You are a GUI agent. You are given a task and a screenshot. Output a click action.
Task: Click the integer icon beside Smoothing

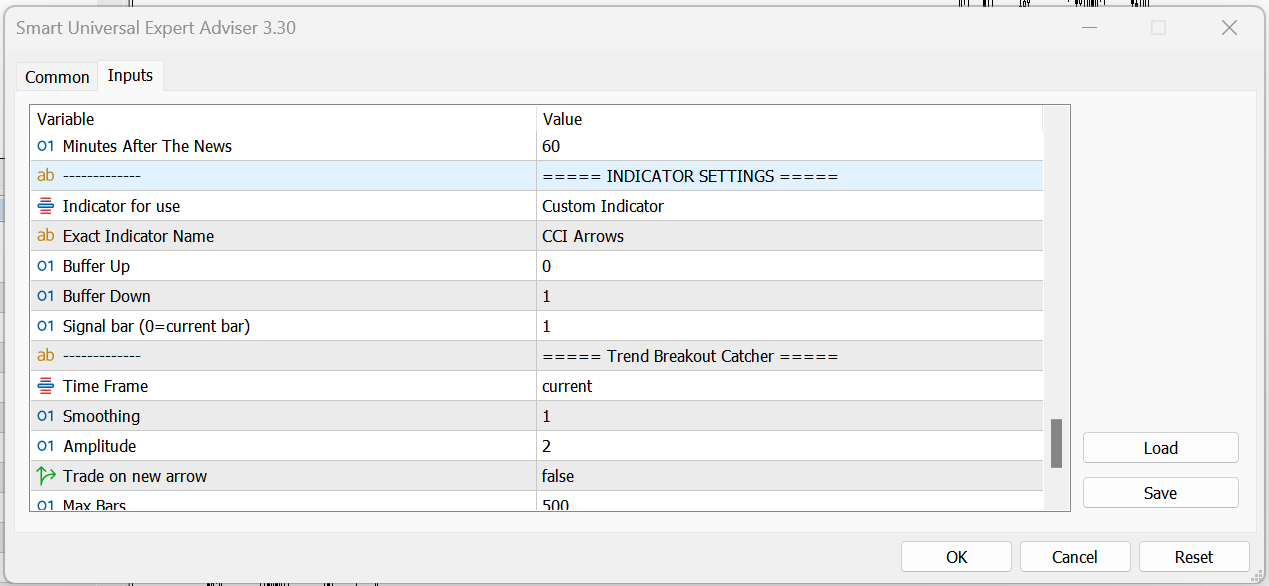(45, 416)
